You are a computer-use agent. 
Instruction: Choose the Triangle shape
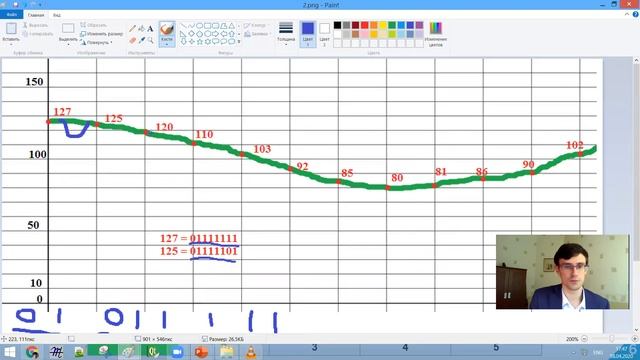232,26
